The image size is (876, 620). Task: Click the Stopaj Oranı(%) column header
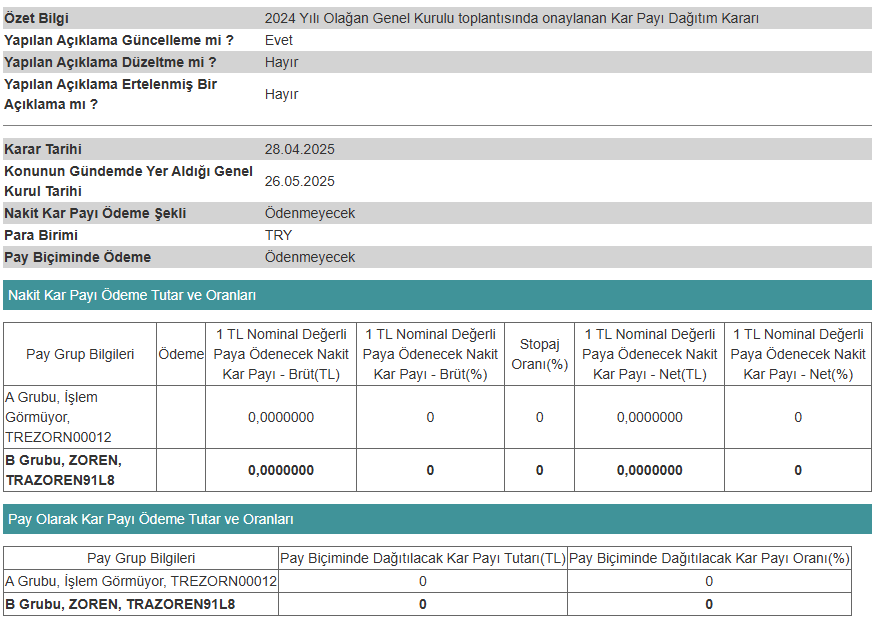click(539, 354)
